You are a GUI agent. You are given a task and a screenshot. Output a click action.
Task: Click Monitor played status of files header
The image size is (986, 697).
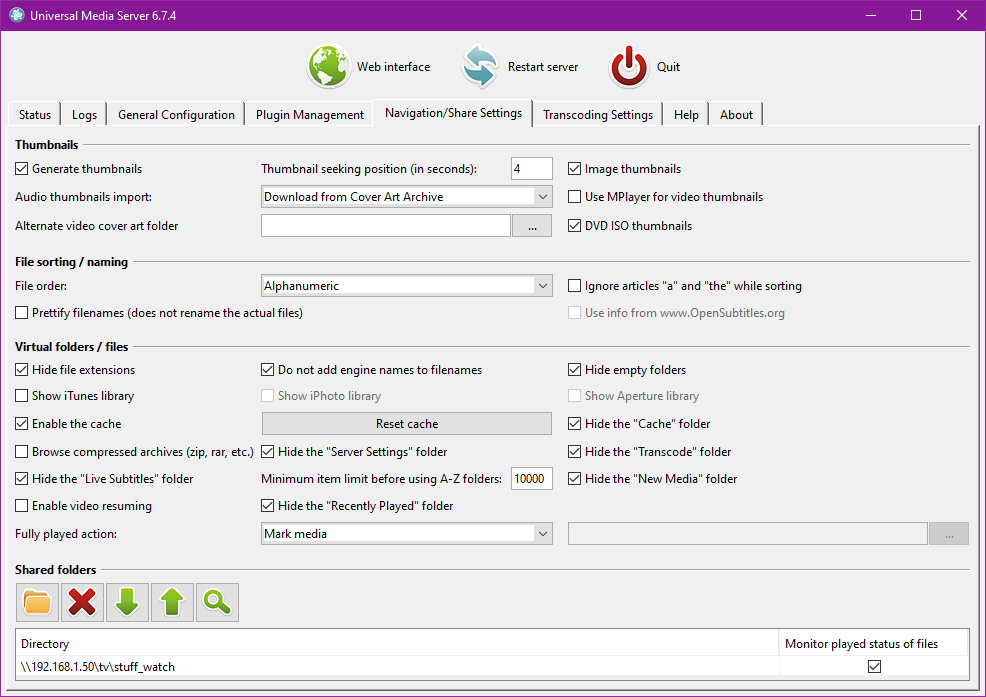tap(873, 644)
